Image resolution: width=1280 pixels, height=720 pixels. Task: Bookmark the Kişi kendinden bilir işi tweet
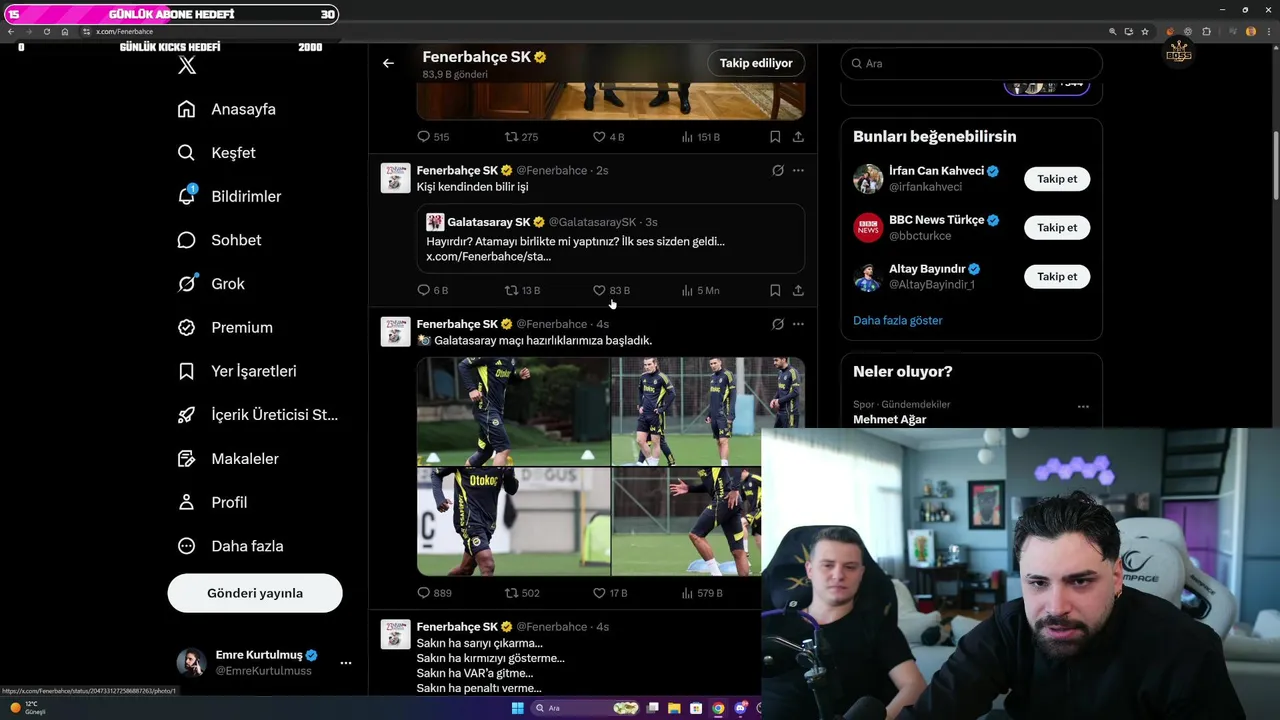[775, 291]
